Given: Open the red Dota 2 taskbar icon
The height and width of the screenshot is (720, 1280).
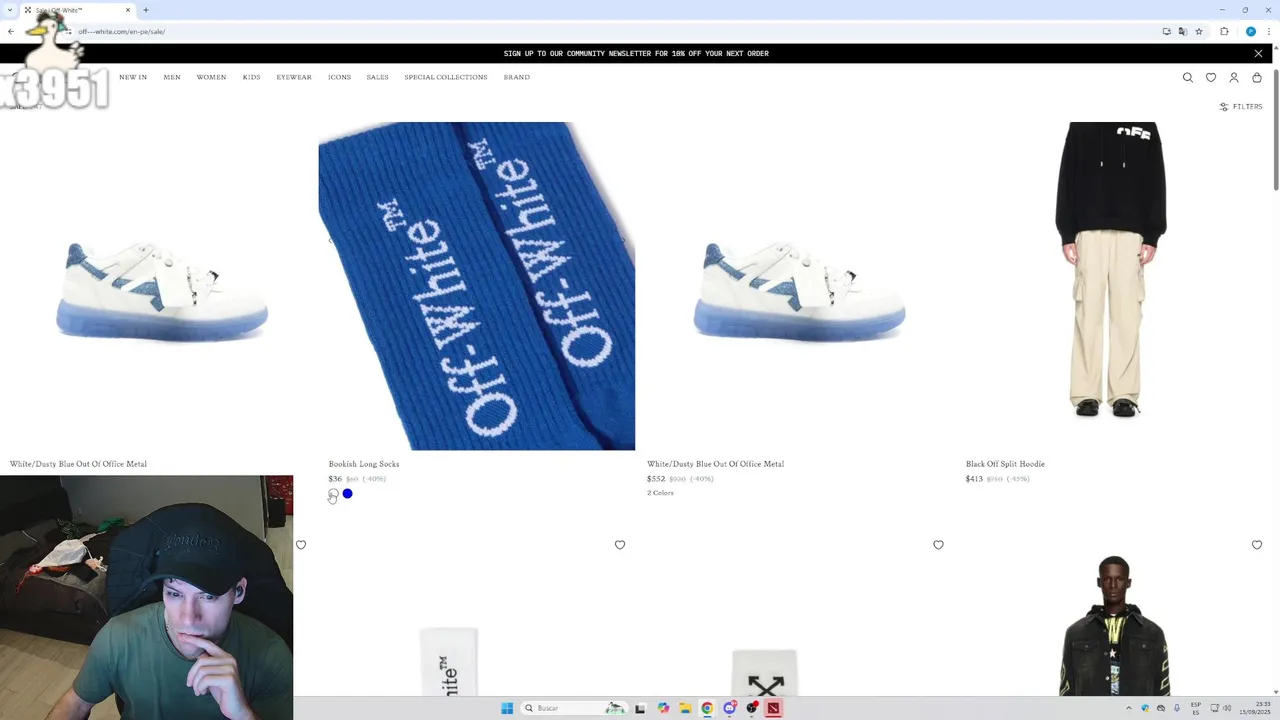Looking at the screenshot, I should pos(773,708).
